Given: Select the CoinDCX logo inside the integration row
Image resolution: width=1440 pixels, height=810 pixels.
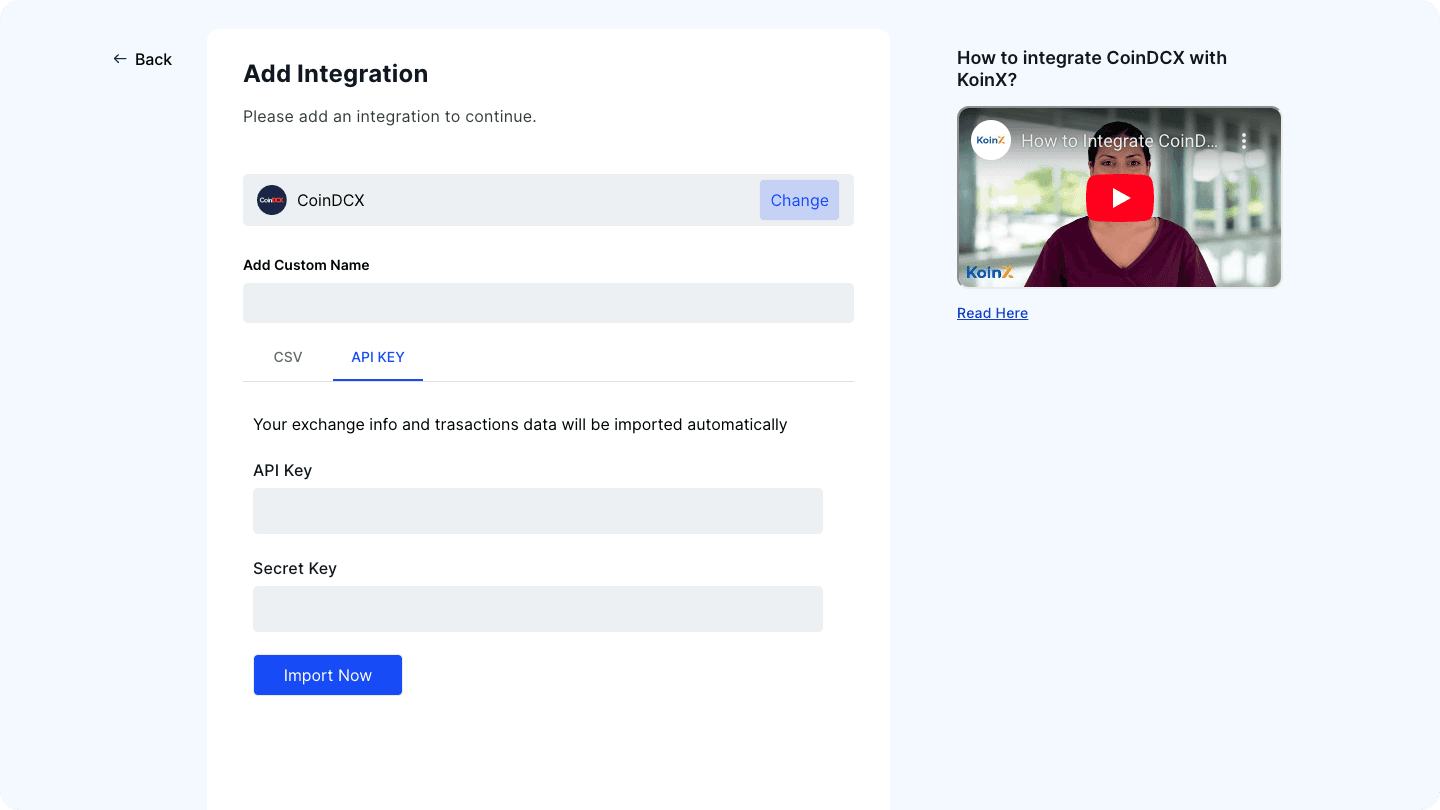Looking at the screenshot, I should pos(271,200).
